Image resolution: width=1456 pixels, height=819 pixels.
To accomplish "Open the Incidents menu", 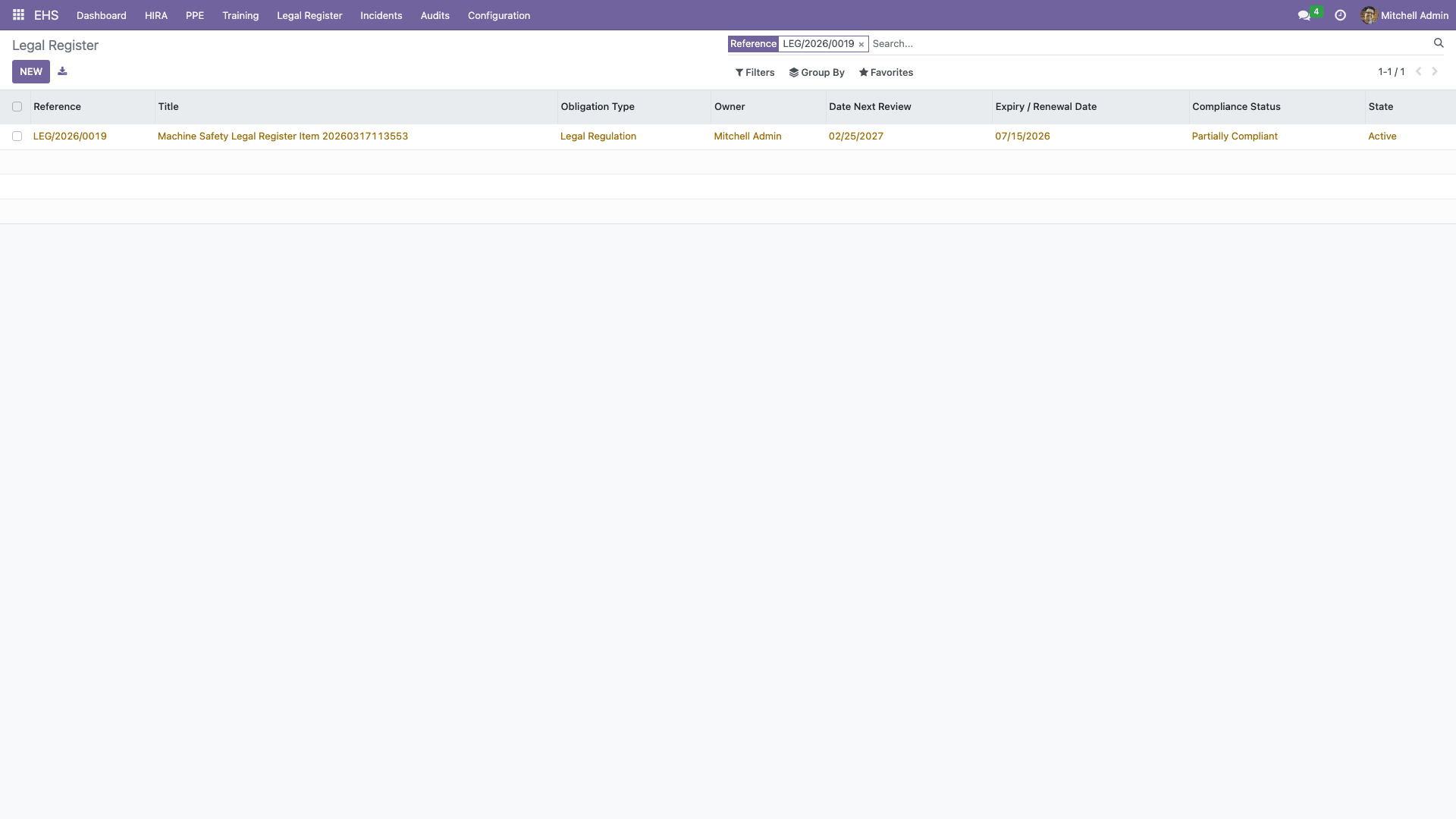I will pyautogui.click(x=381, y=15).
